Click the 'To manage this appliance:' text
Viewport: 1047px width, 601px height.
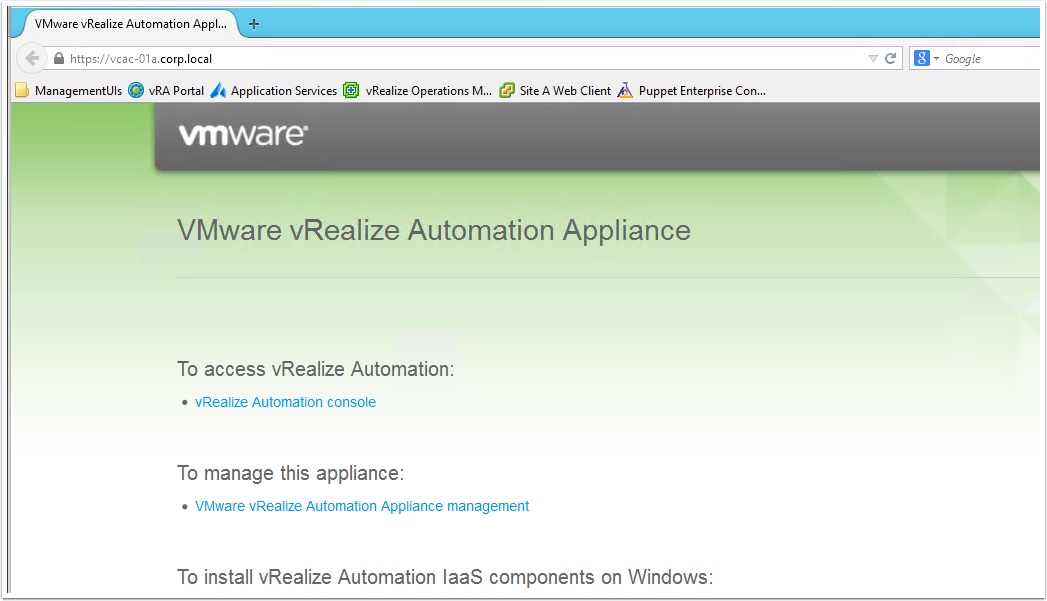290,473
